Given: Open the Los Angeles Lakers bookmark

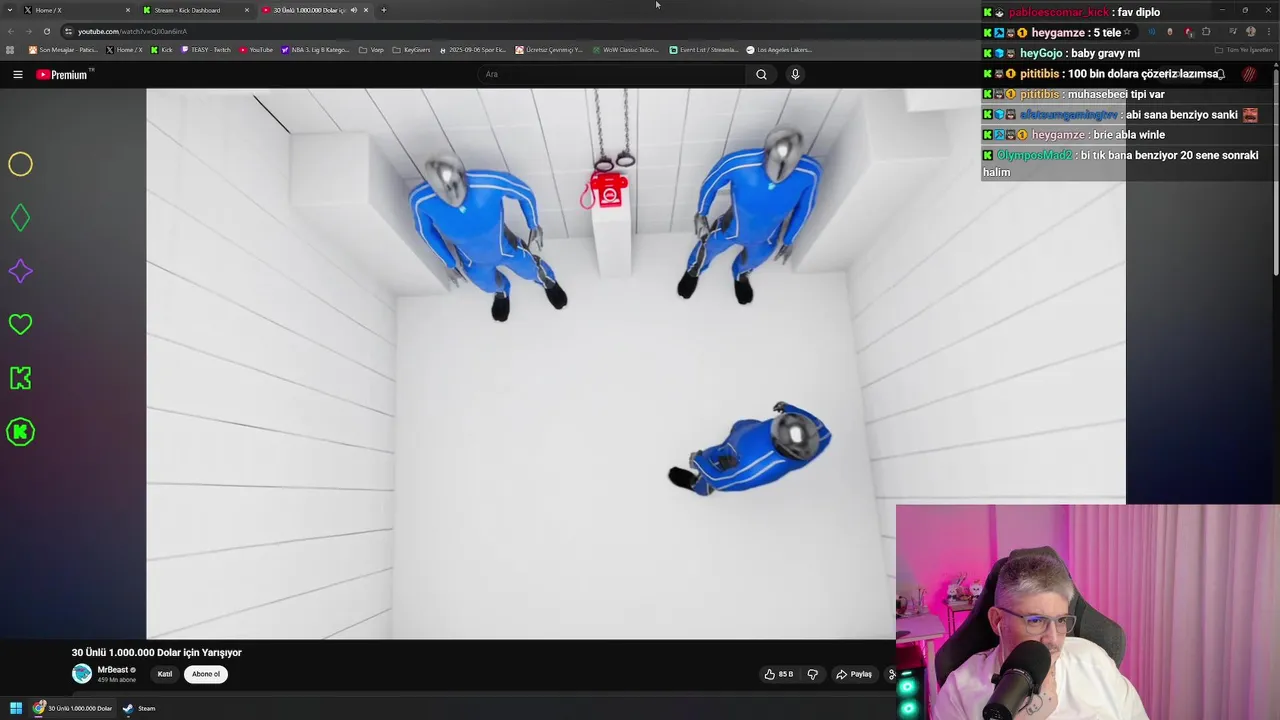Looking at the screenshot, I should (x=779, y=50).
